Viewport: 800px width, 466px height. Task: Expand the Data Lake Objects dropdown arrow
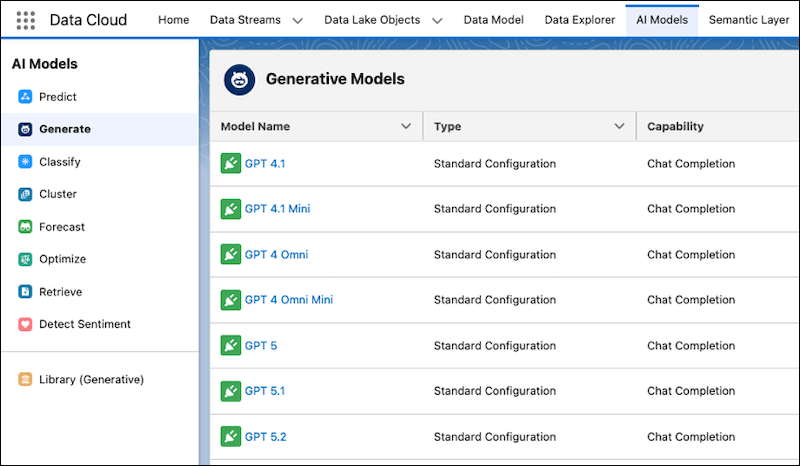(437, 21)
